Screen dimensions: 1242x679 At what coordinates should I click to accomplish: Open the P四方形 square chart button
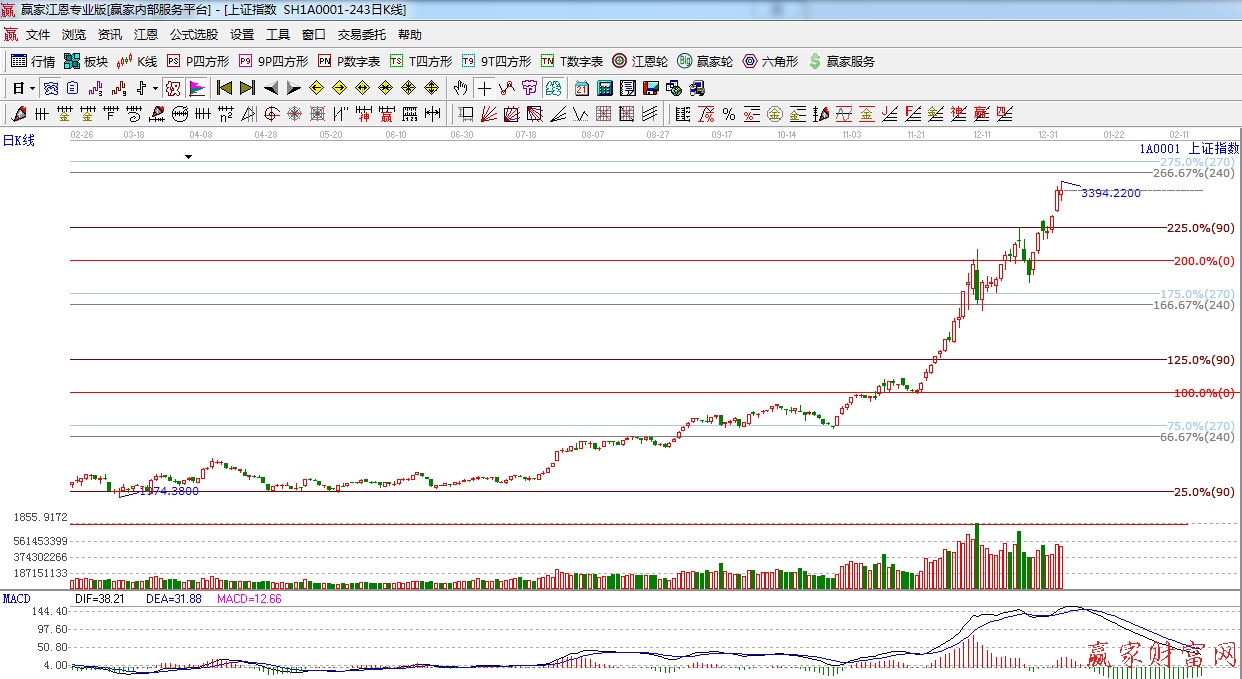click(196, 61)
